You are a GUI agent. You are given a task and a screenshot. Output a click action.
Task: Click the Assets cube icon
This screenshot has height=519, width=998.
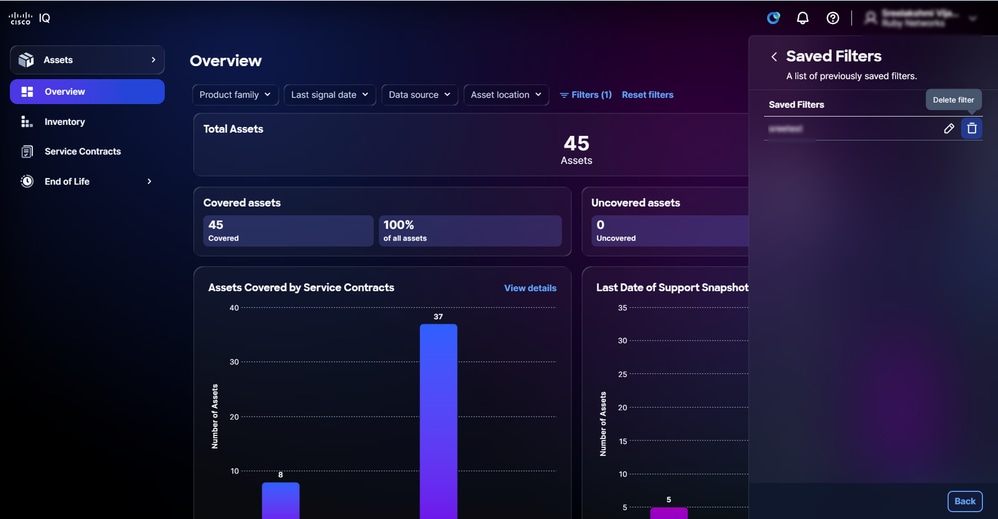26,60
